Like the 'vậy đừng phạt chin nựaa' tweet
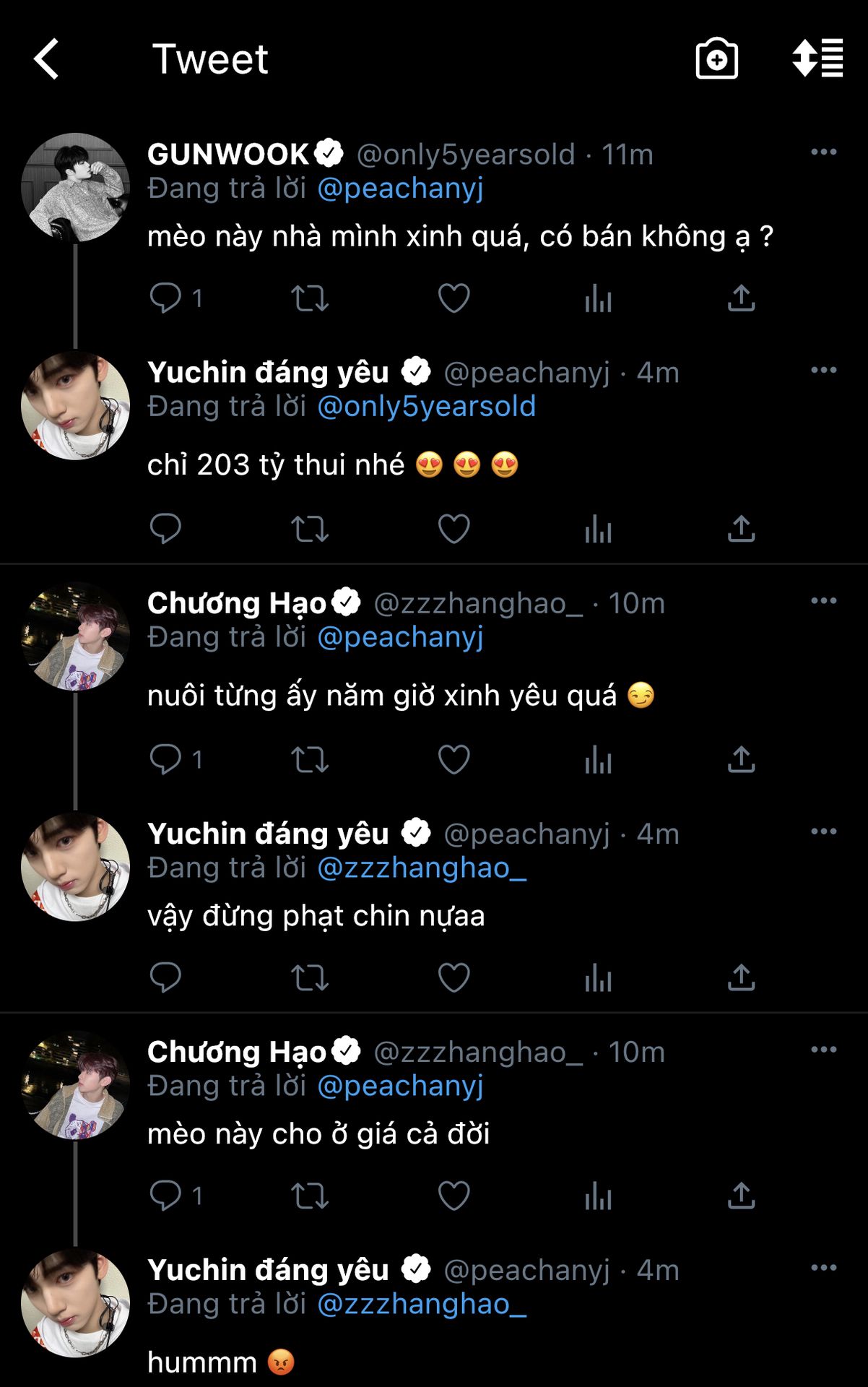The height and width of the screenshot is (1387, 868). [x=453, y=977]
